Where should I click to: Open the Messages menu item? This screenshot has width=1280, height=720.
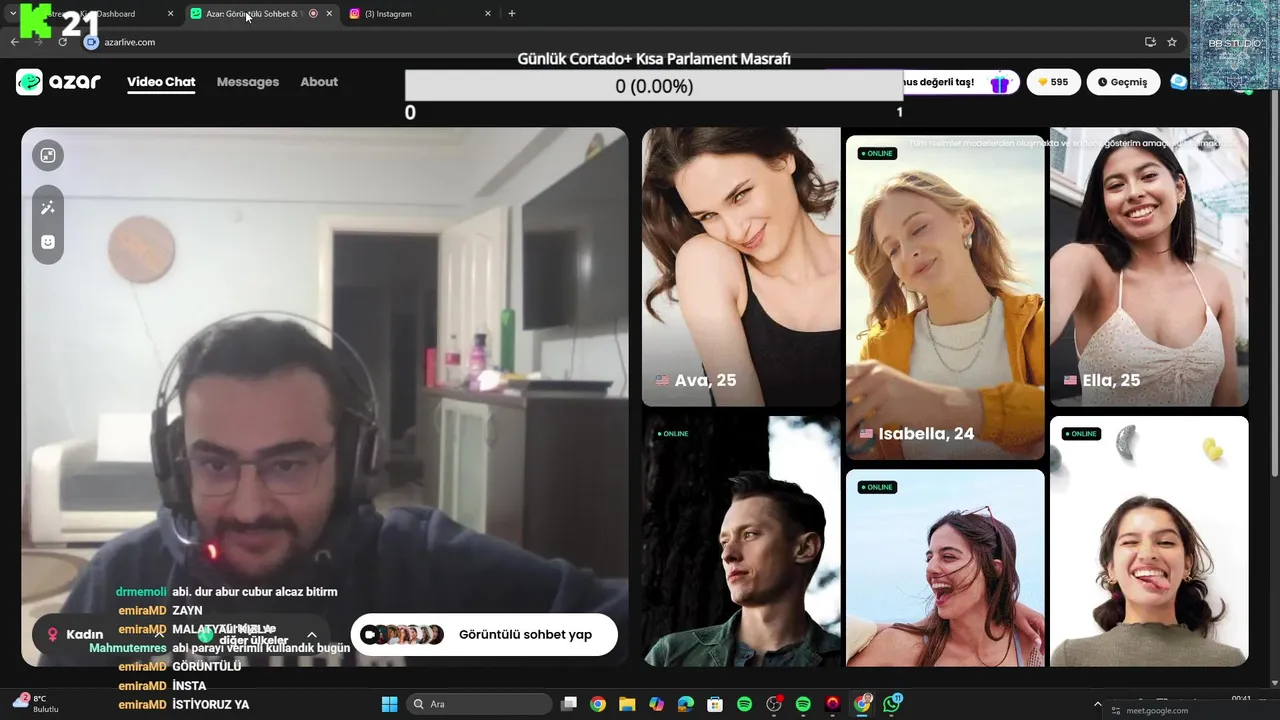pyautogui.click(x=248, y=82)
